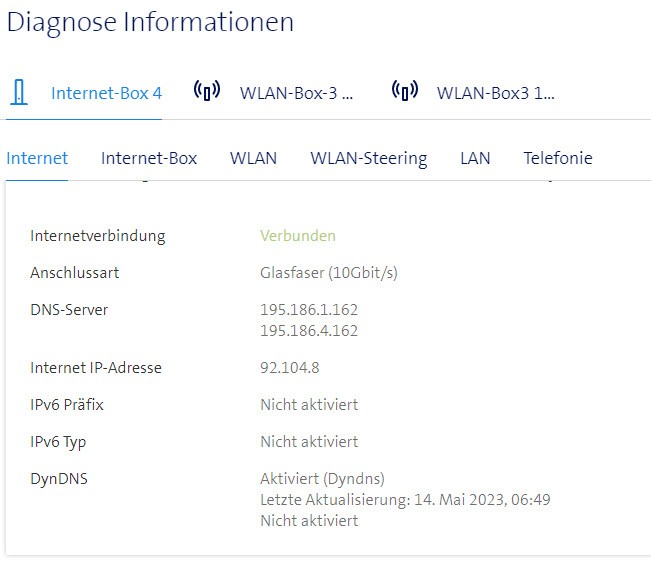Switch to the WLAN sub-tab

(x=253, y=158)
